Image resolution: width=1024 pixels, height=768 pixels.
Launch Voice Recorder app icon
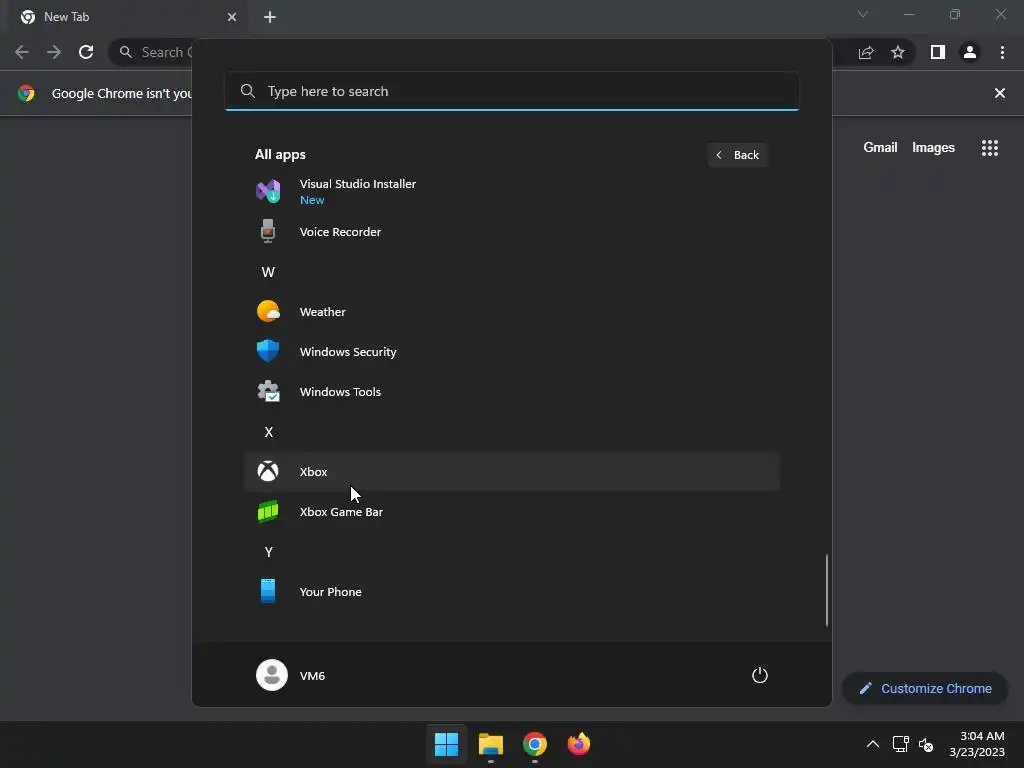pos(268,231)
